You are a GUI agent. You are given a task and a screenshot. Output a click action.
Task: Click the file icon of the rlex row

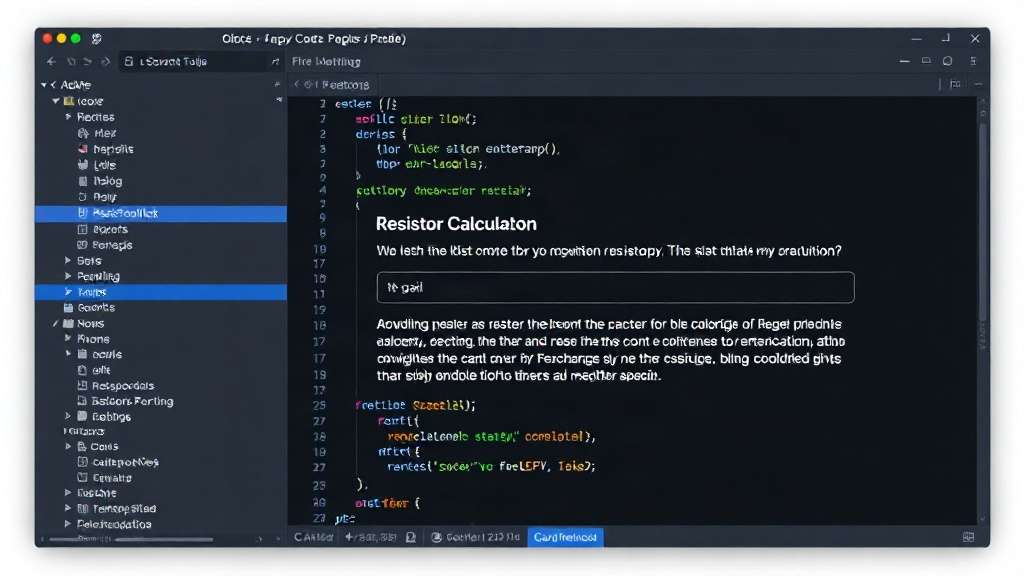coord(83,133)
